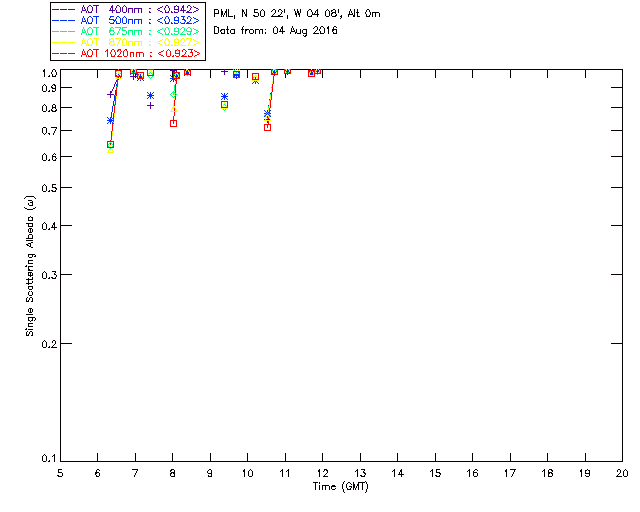
Task: Click the PML station location header text
Action: click(297, 13)
